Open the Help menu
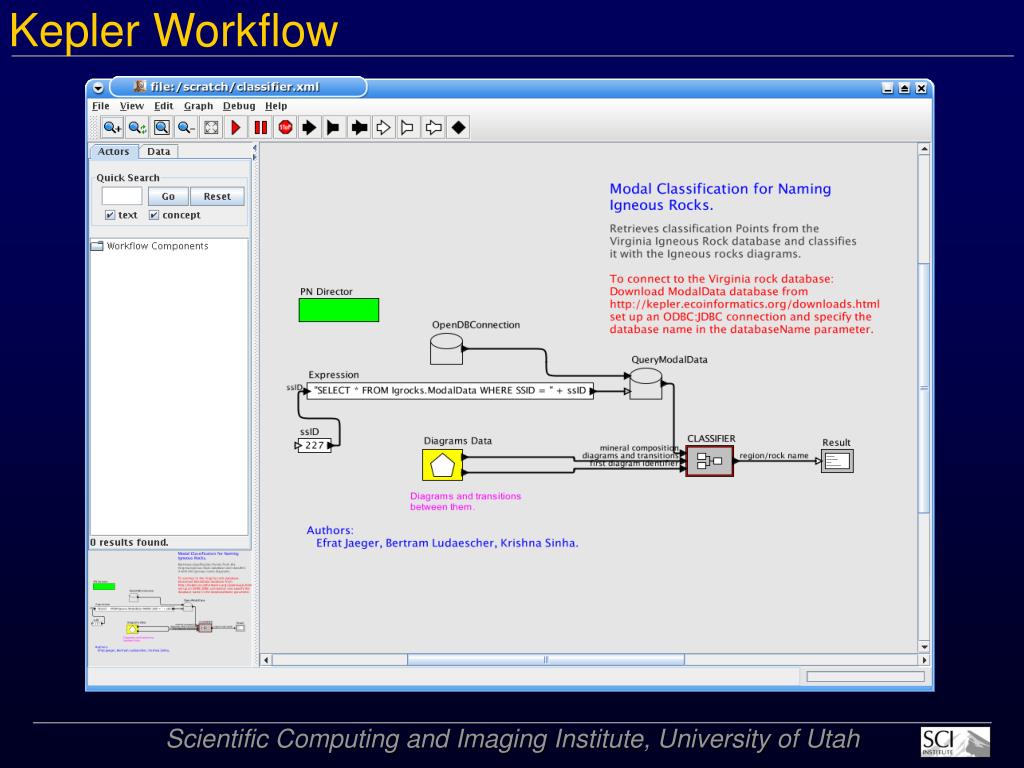 point(276,106)
